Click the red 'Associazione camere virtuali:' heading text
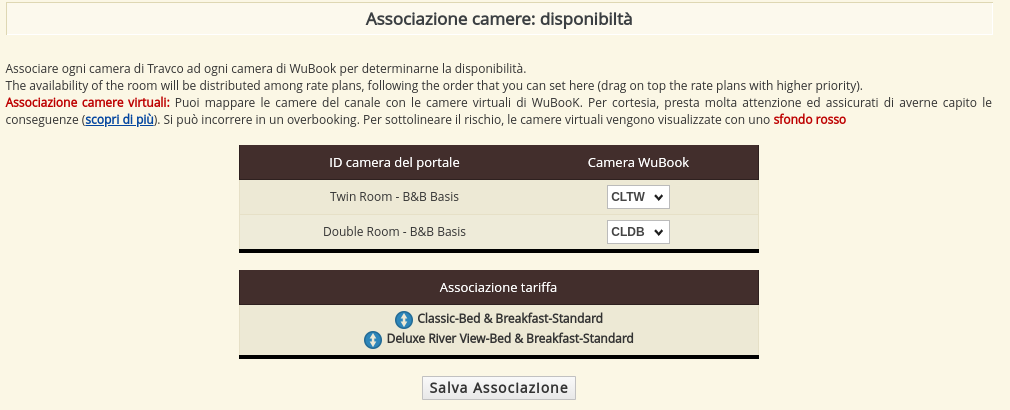 coord(88,102)
